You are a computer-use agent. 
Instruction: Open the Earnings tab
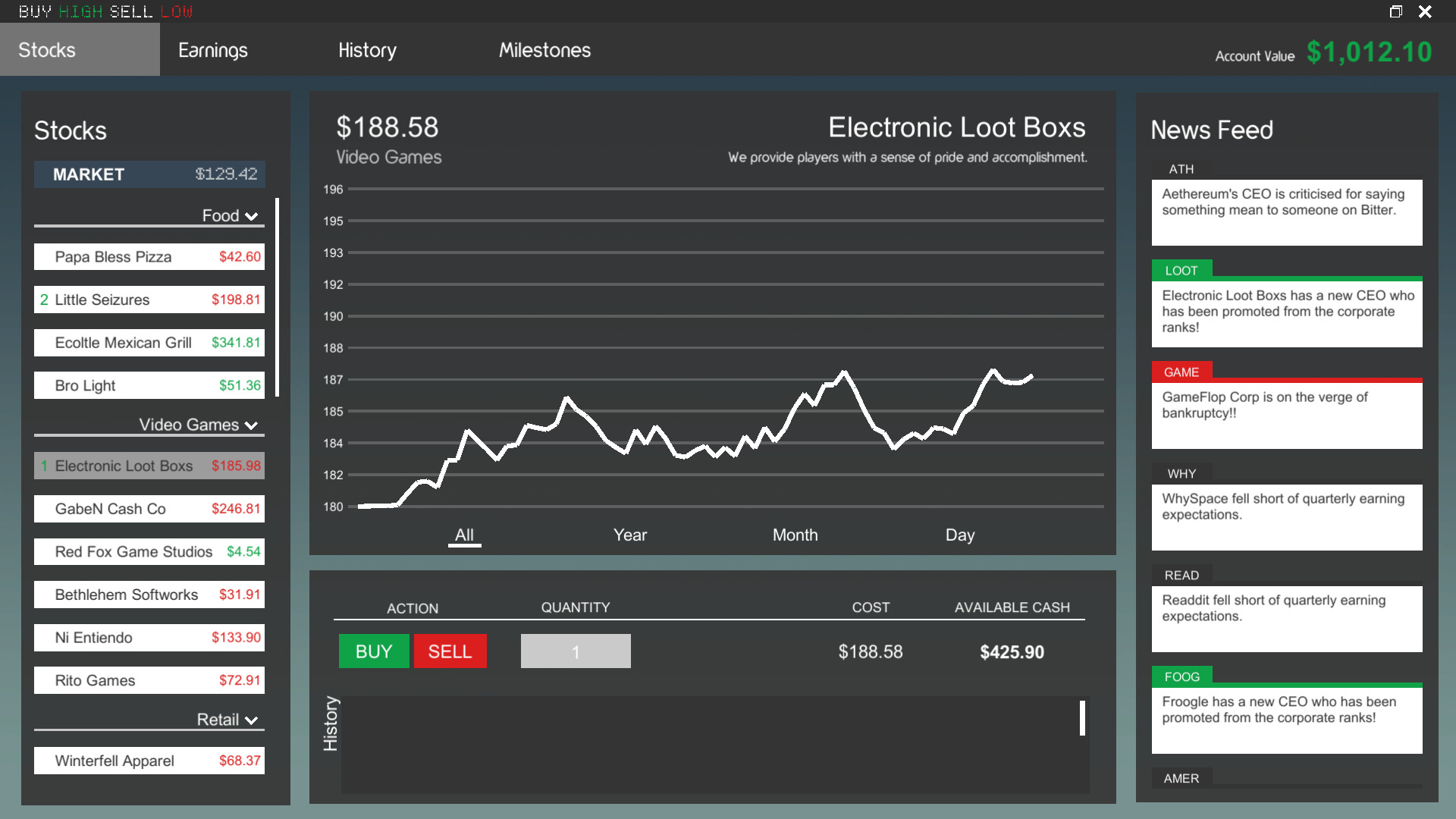(x=212, y=50)
